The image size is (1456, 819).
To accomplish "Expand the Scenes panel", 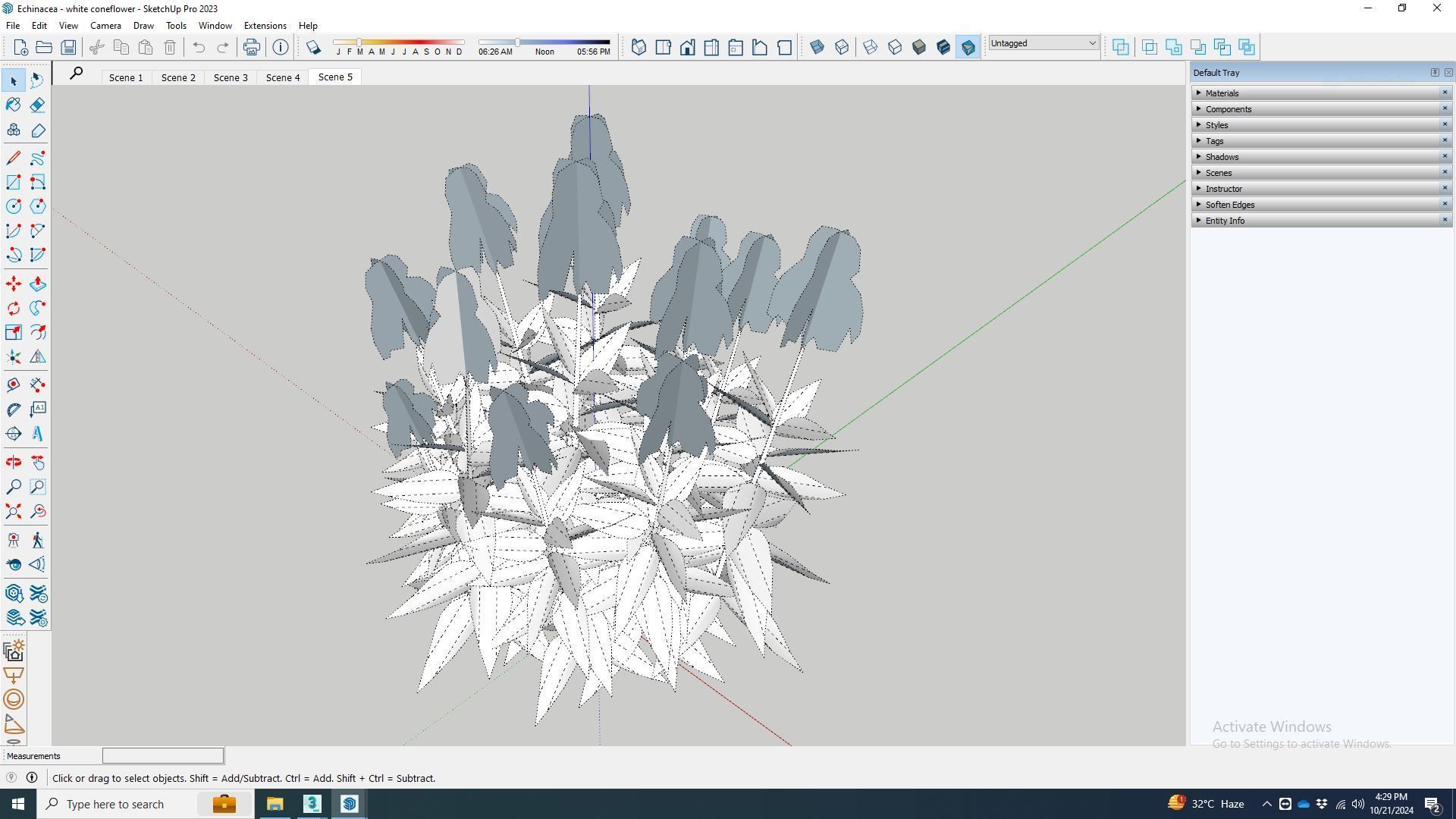I will [x=1321, y=173].
